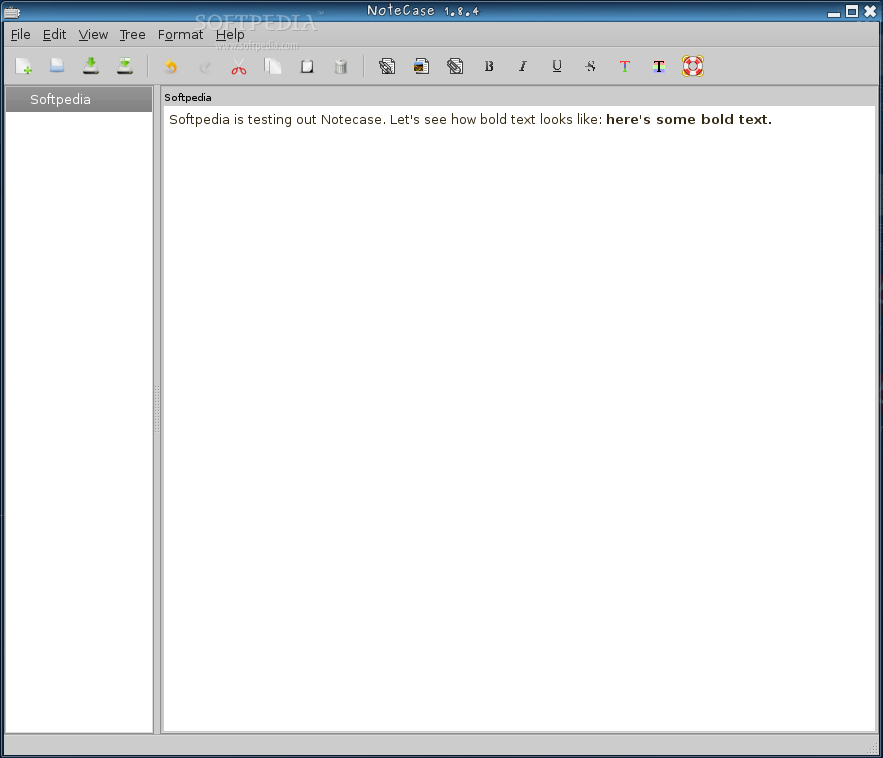883x758 pixels.
Task: Click the Softpedia node title above the note
Action: click(x=188, y=97)
